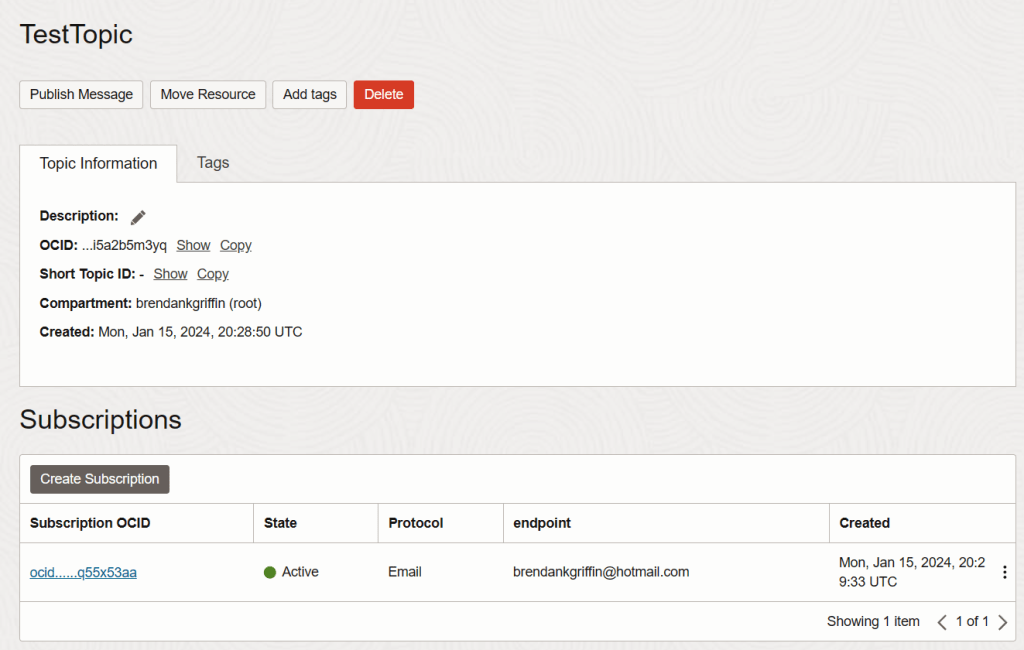Click the State column header
The height and width of the screenshot is (650, 1024).
tap(280, 523)
